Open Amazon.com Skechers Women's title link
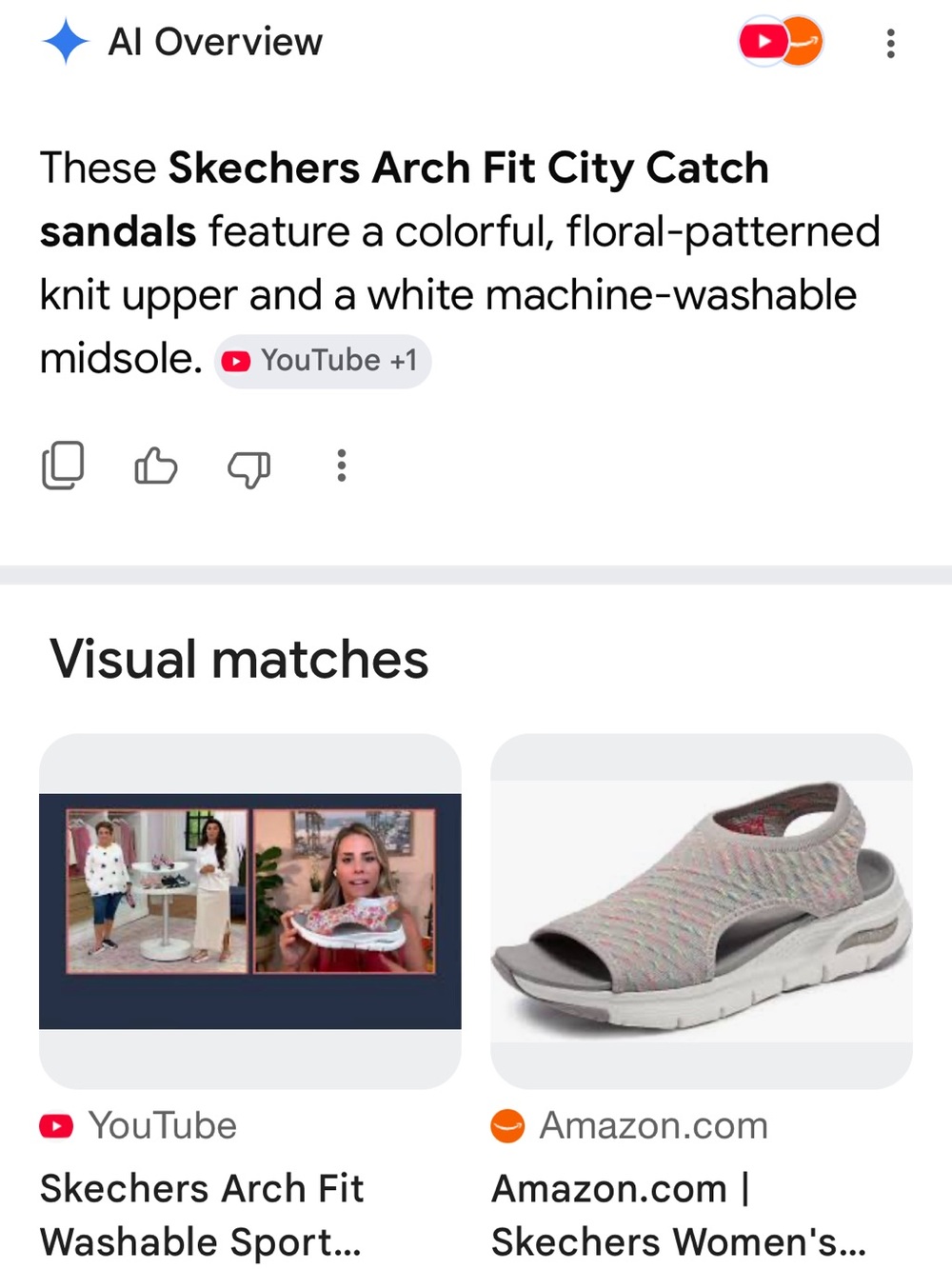The height and width of the screenshot is (1269, 952). tap(679, 1215)
